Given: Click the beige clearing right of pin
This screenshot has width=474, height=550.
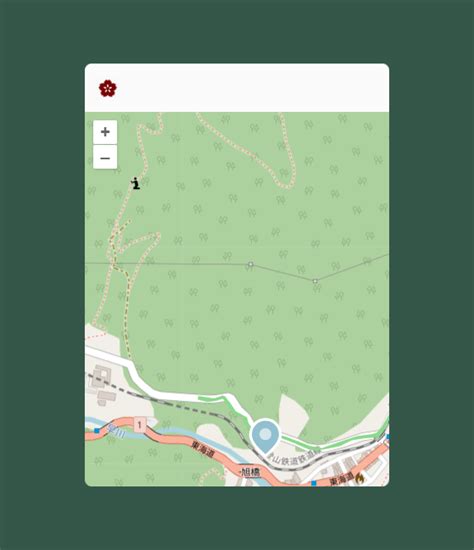Looking at the screenshot, I should (293, 411).
